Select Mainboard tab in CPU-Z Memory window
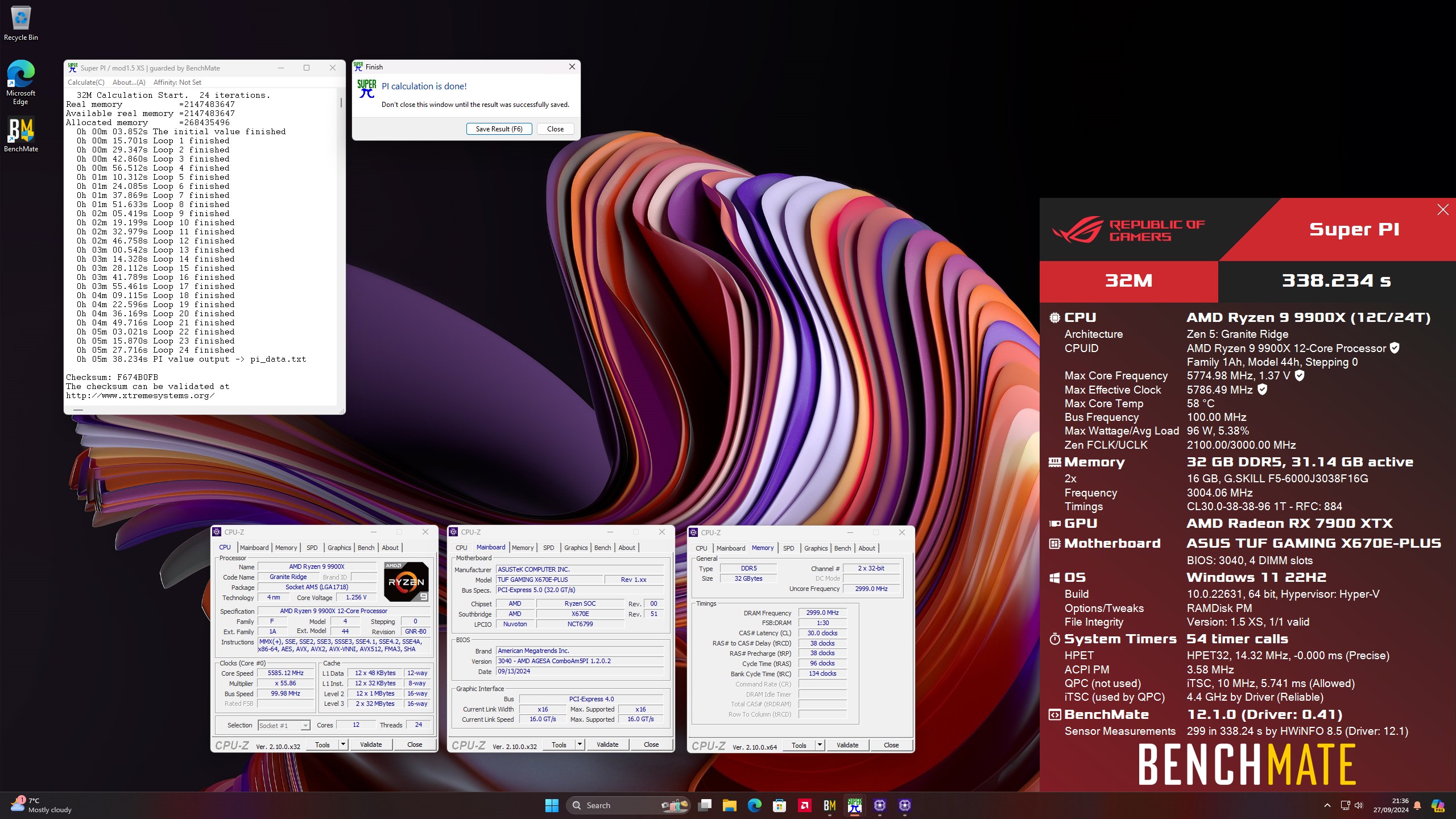This screenshot has height=819, width=1456. tap(731, 548)
